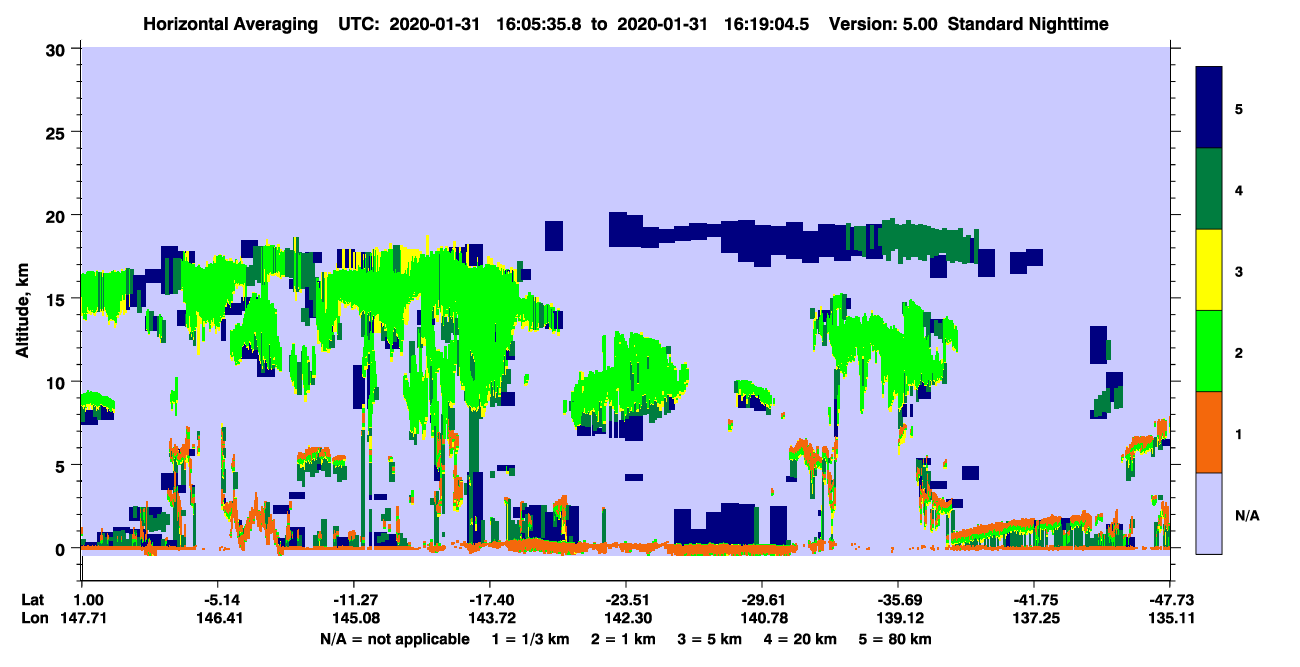Screen dimensions: 1300x667
Task: Click the '1 = 1/3 km' legend note
Action: click(531, 639)
